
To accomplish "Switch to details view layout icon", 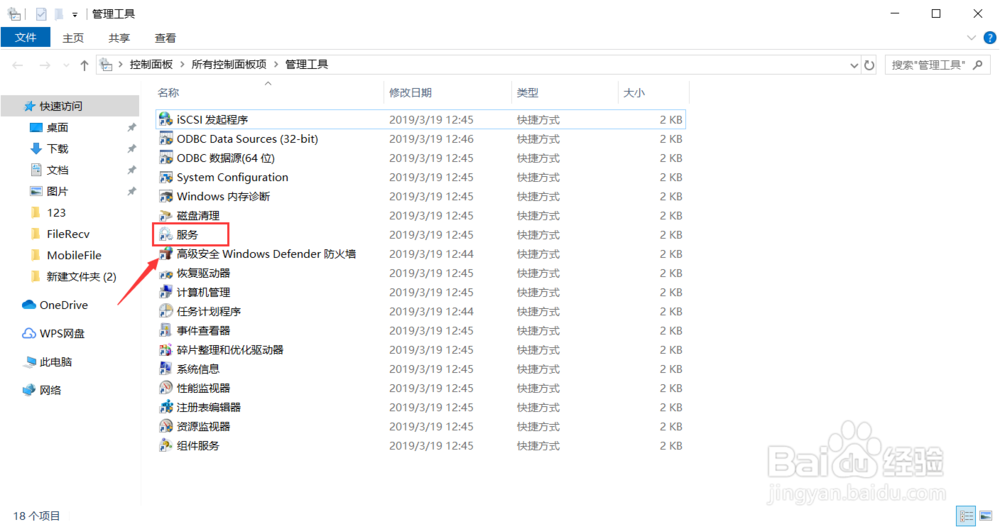I will (966, 516).
